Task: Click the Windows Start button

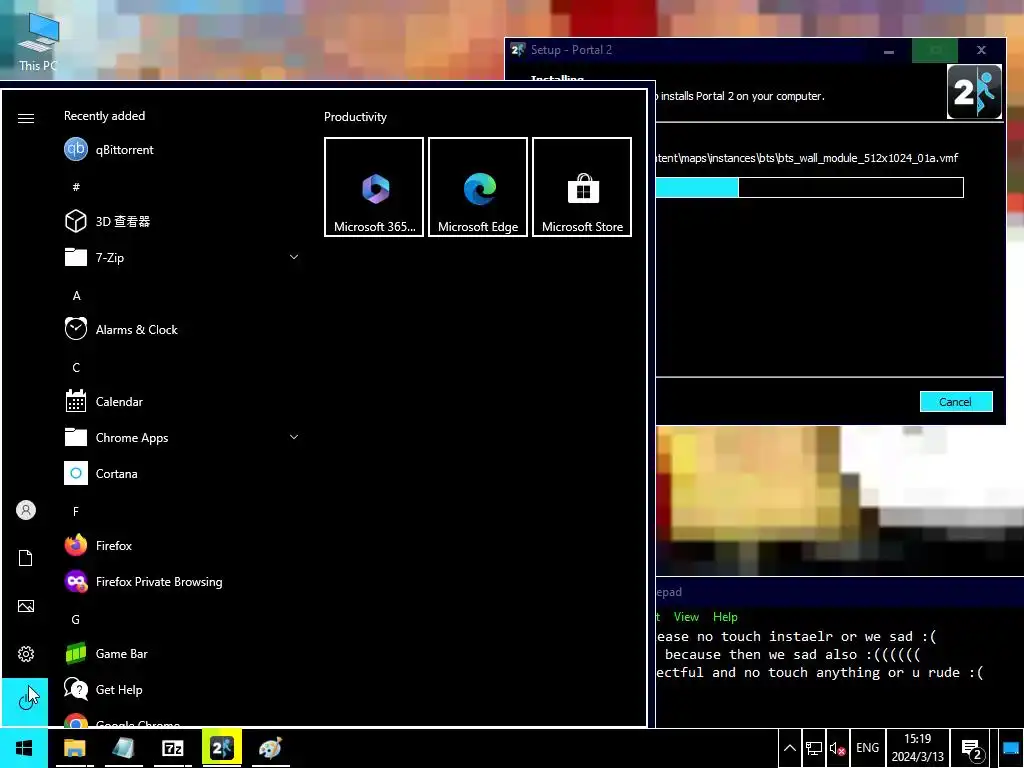Action: (x=24, y=748)
